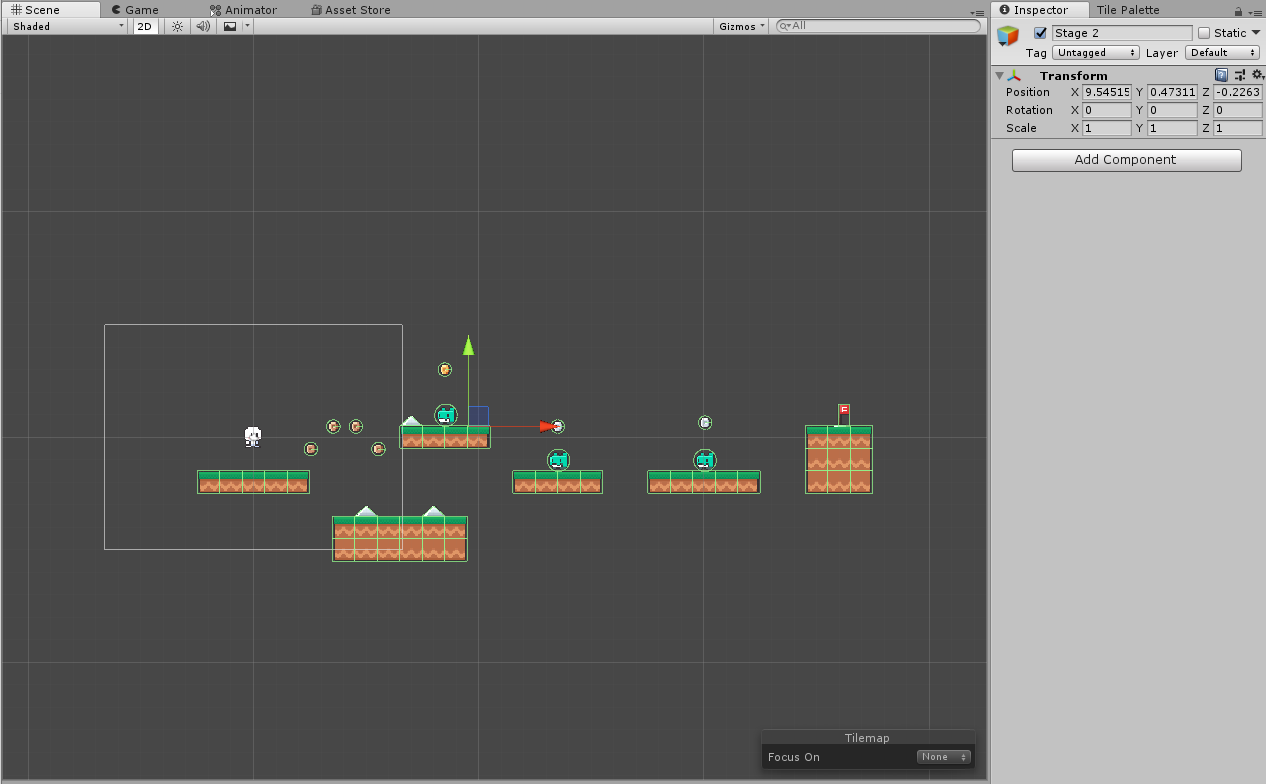Screen dimensions: 1266x784
Task: Select the pale gem above the fourth platform
Action: point(705,423)
